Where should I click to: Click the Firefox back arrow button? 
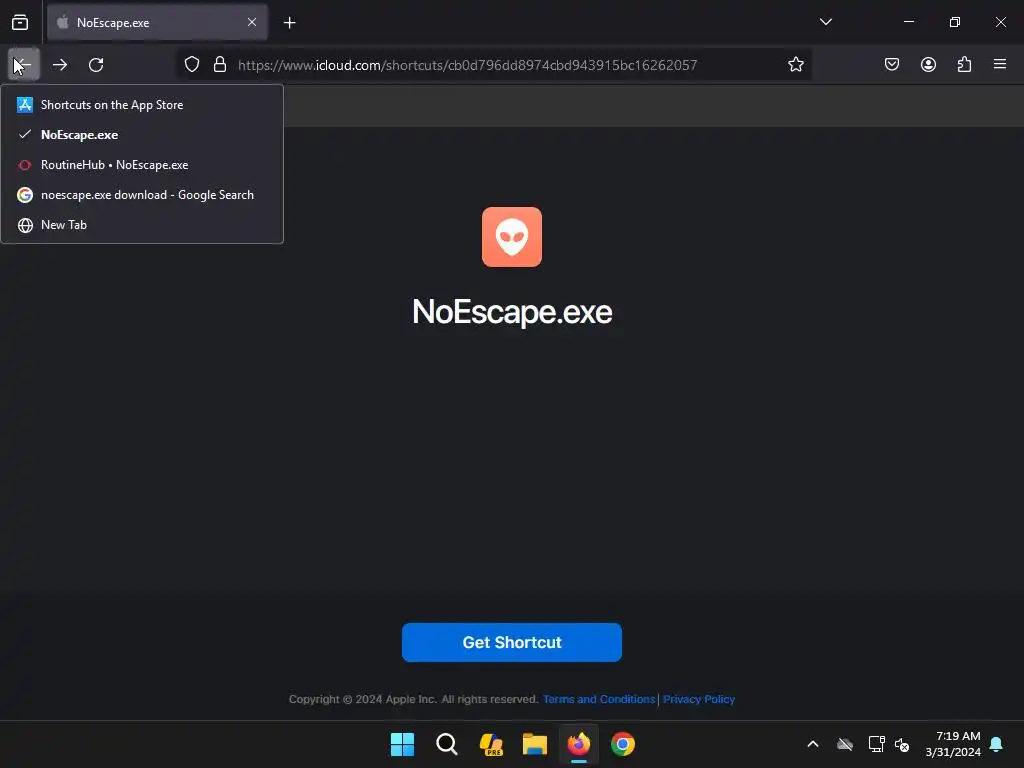24,65
